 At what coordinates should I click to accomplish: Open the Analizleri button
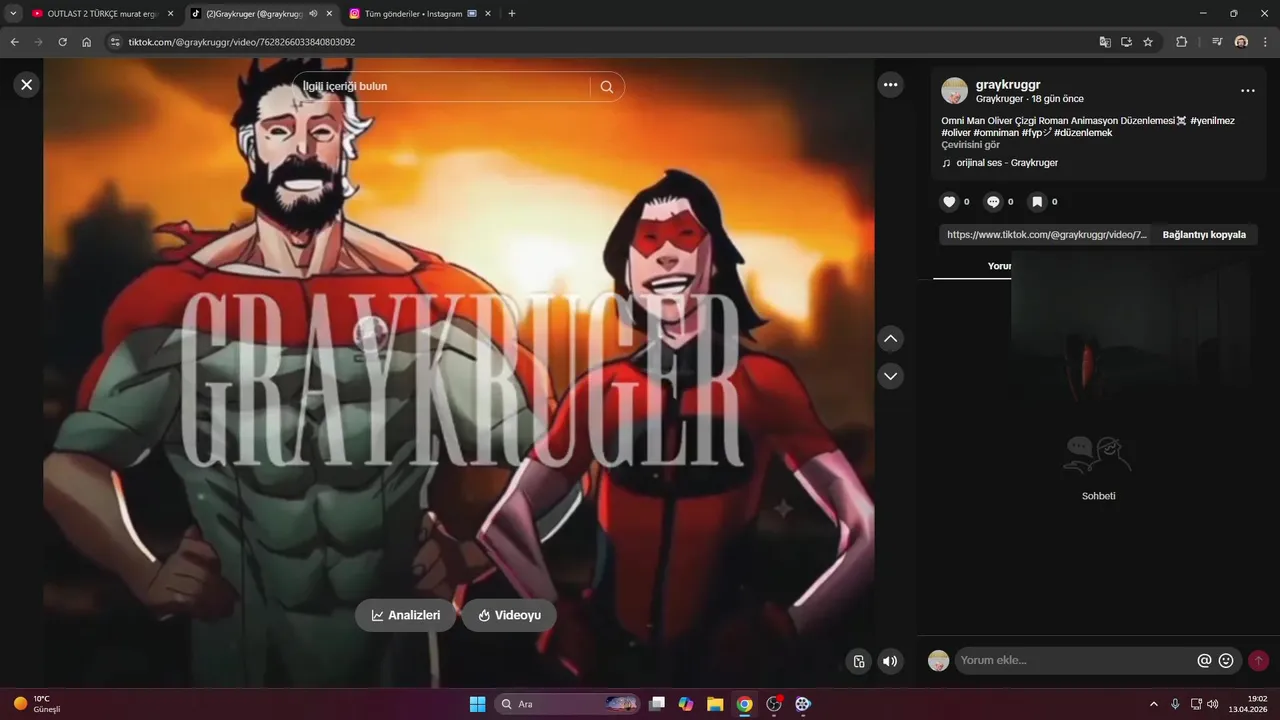pos(405,615)
